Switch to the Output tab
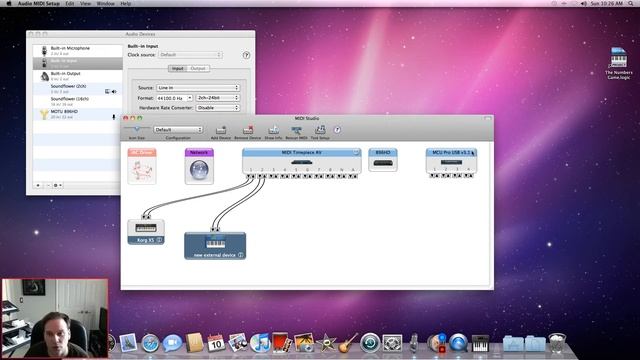The image size is (640, 360). (198, 69)
